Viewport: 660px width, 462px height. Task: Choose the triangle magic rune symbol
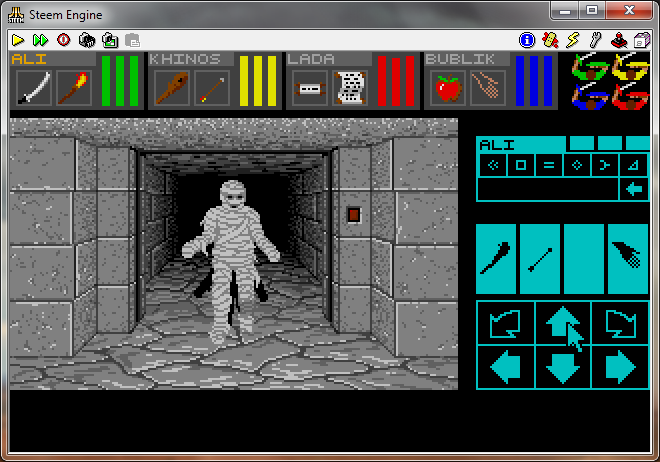click(x=633, y=165)
